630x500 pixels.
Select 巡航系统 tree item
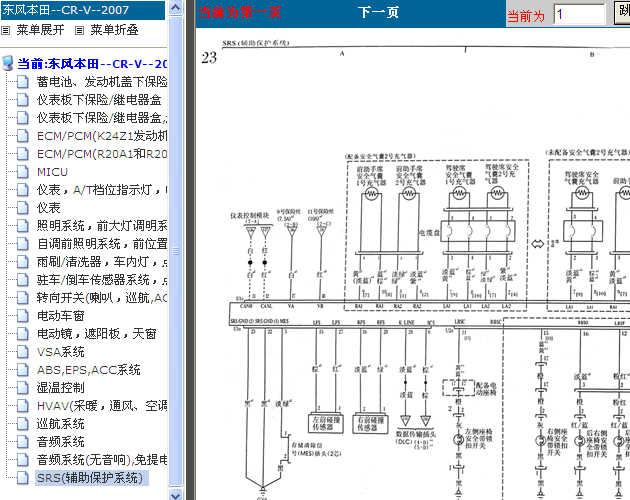[x=61, y=424]
